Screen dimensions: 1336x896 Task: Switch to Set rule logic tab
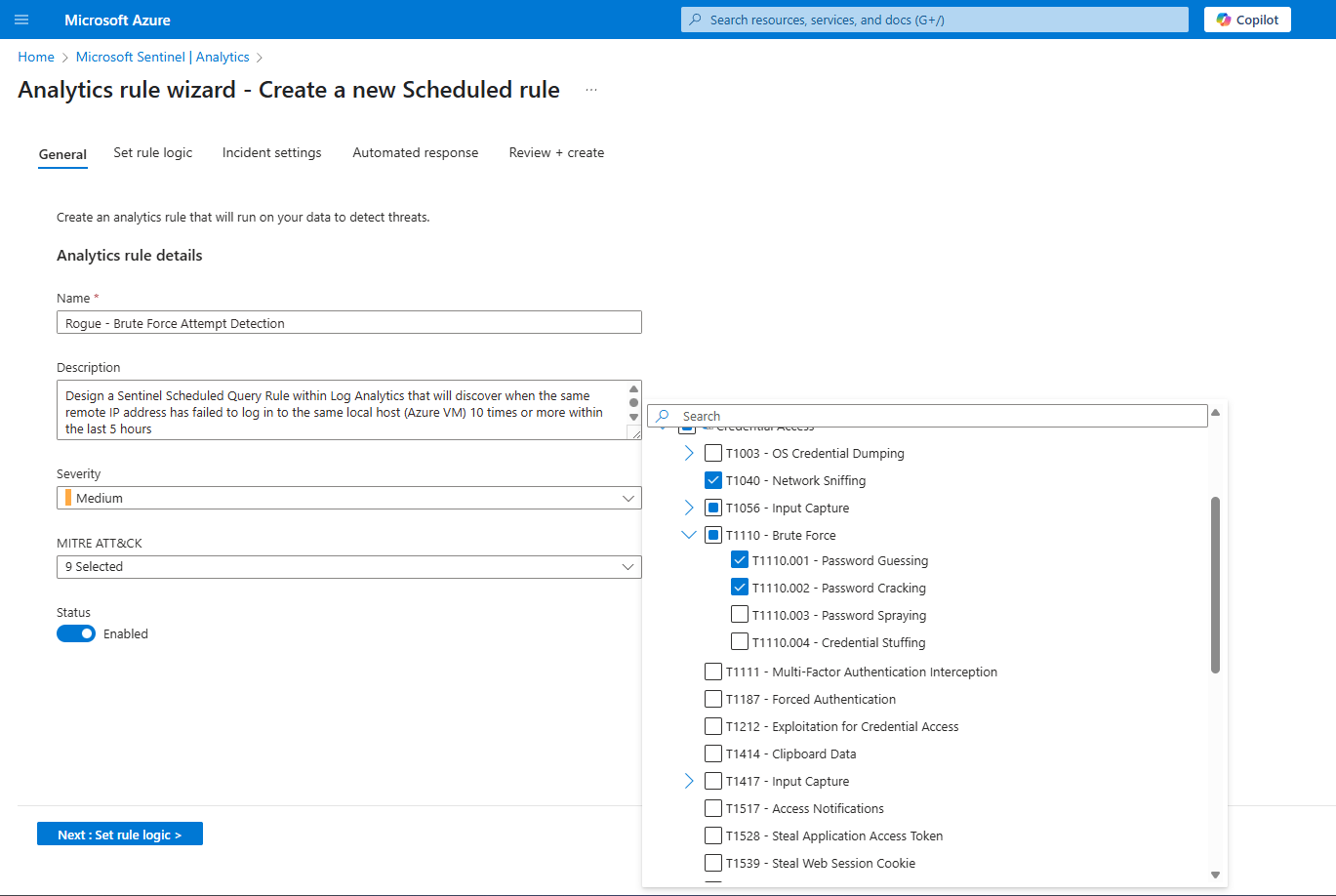(x=152, y=152)
